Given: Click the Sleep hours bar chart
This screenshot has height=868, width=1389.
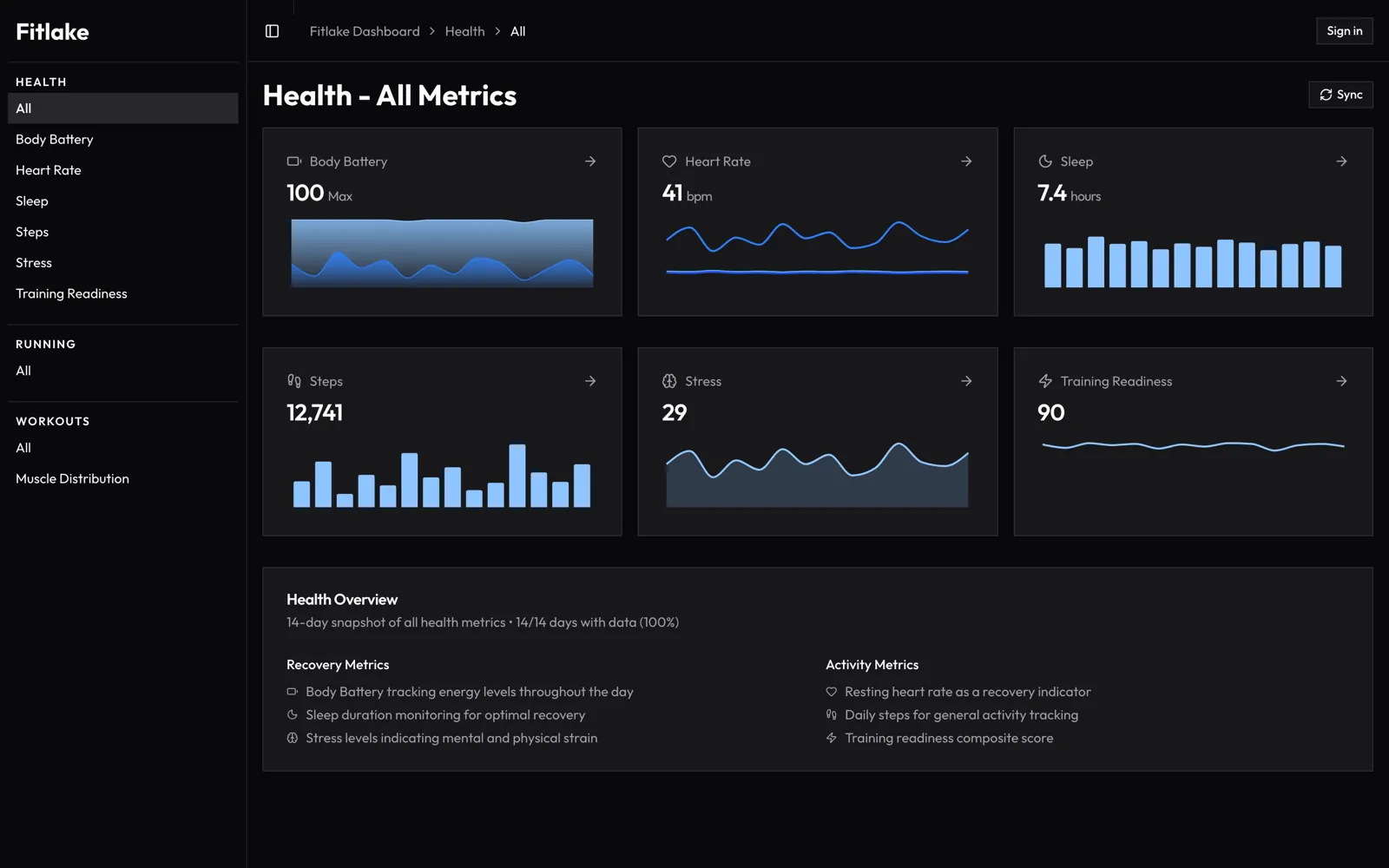Looking at the screenshot, I should (x=1193, y=261).
